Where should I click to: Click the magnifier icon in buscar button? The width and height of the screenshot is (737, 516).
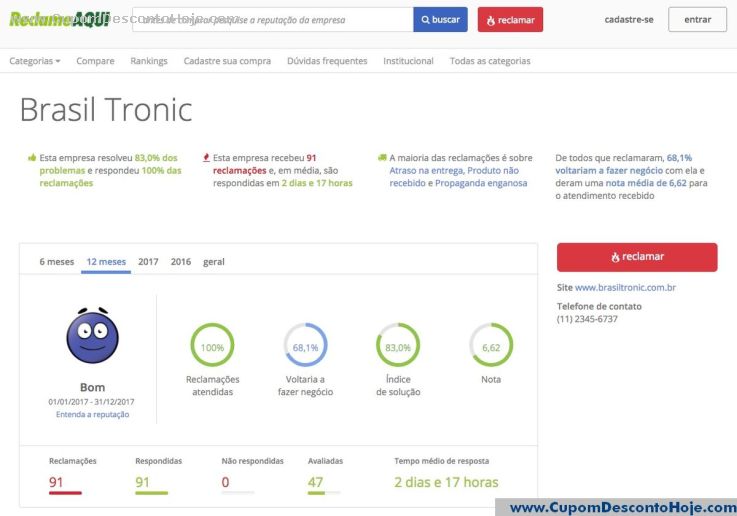pos(425,20)
